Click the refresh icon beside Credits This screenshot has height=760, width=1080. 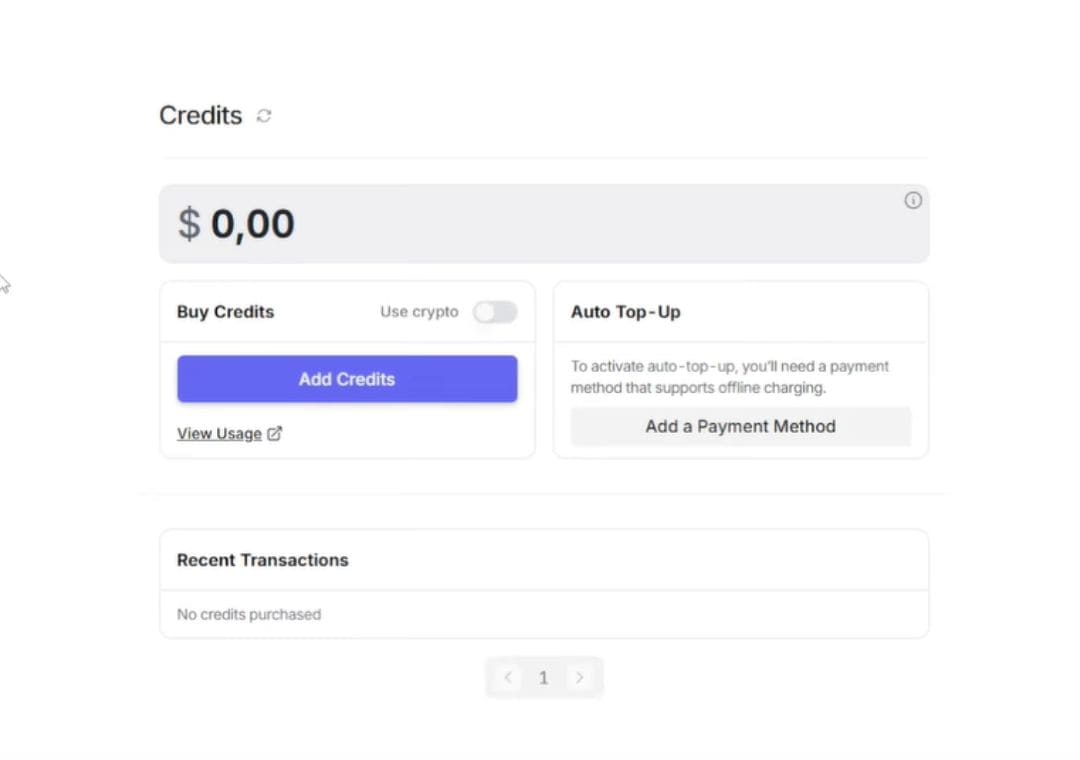coord(264,116)
